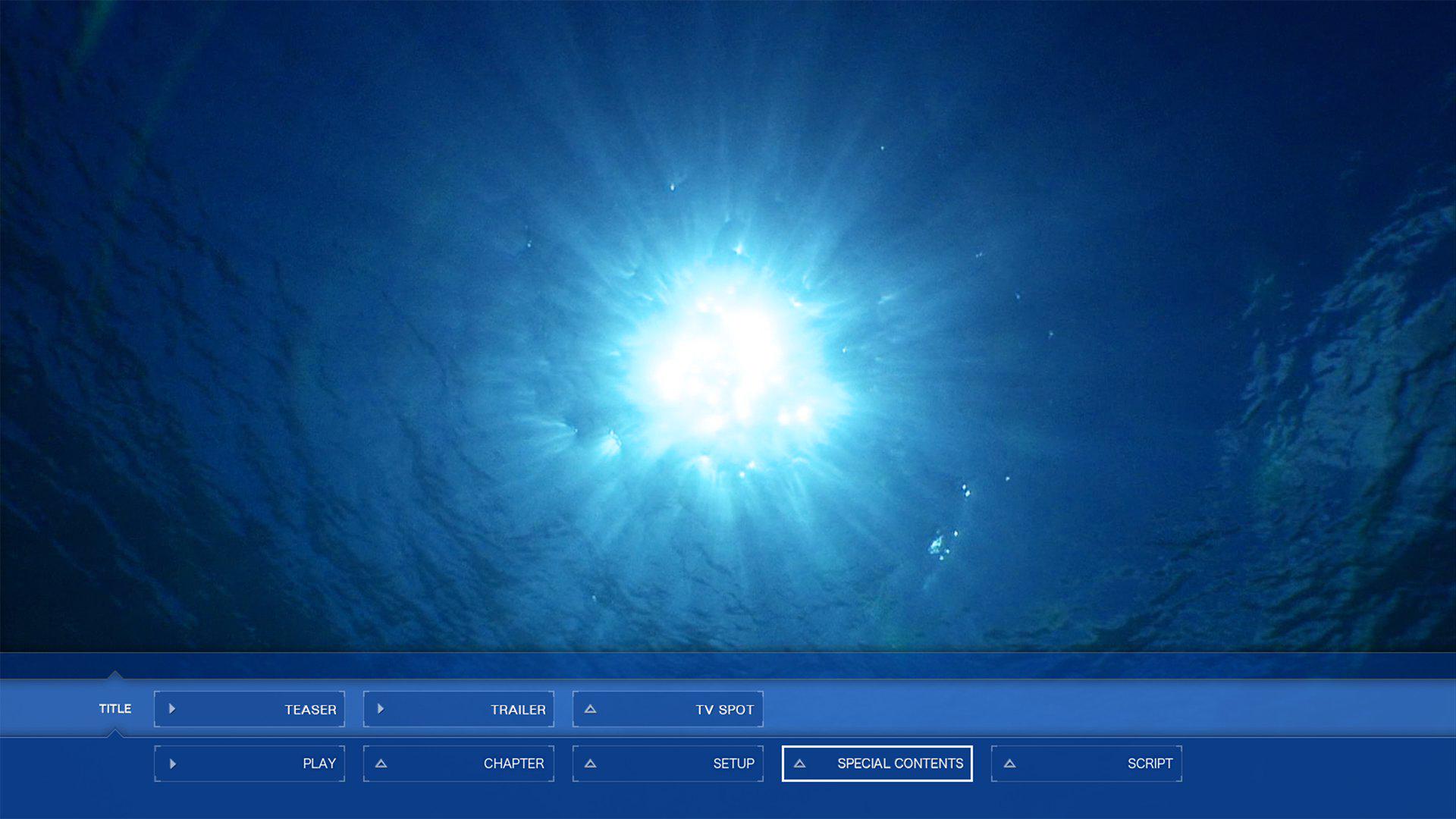Image resolution: width=1456 pixels, height=819 pixels.
Task: Open the SETUP menu label
Action: click(x=733, y=764)
